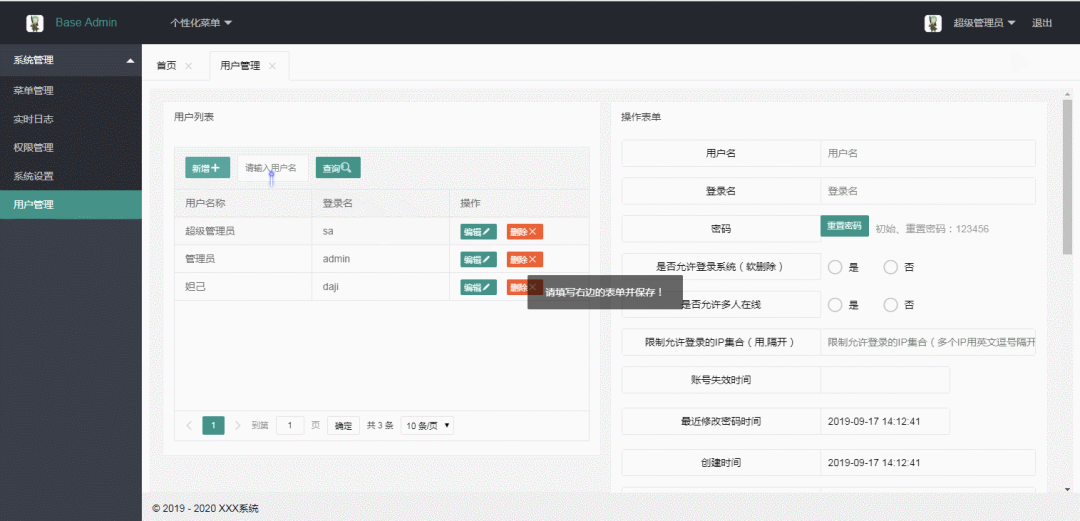
Task: Select 否 for 是否允许多人在线
Action: pyautogui.click(x=891, y=305)
